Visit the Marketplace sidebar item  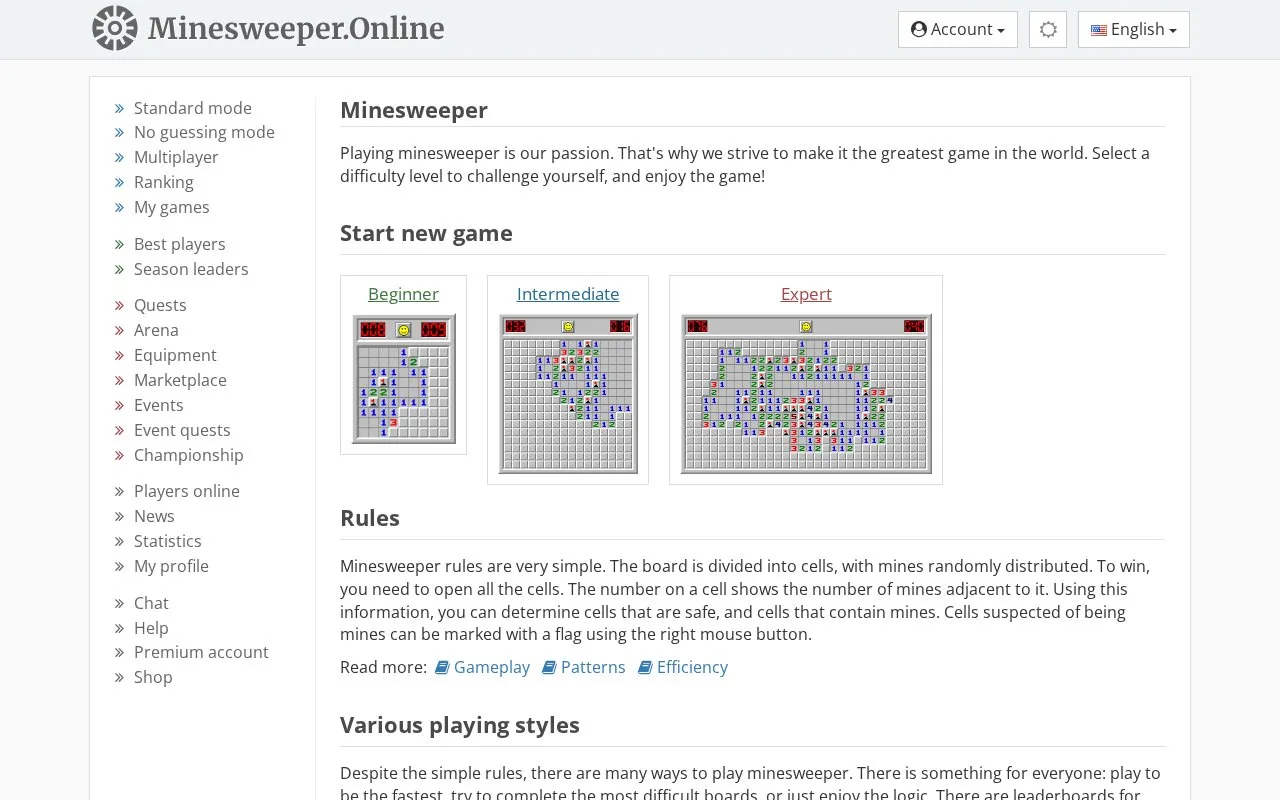click(x=180, y=380)
